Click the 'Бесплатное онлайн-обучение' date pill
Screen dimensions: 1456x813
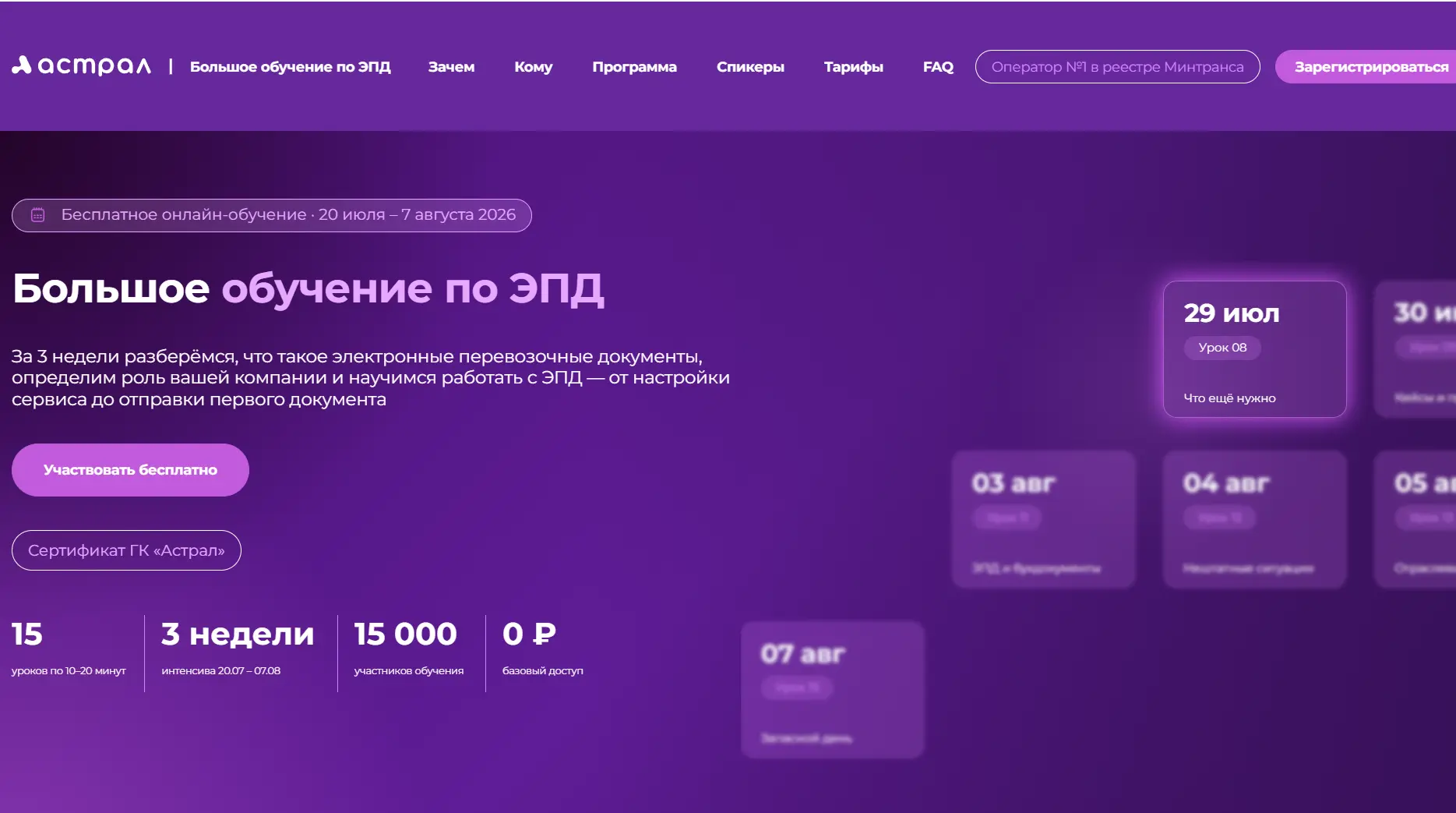coord(271,215)
